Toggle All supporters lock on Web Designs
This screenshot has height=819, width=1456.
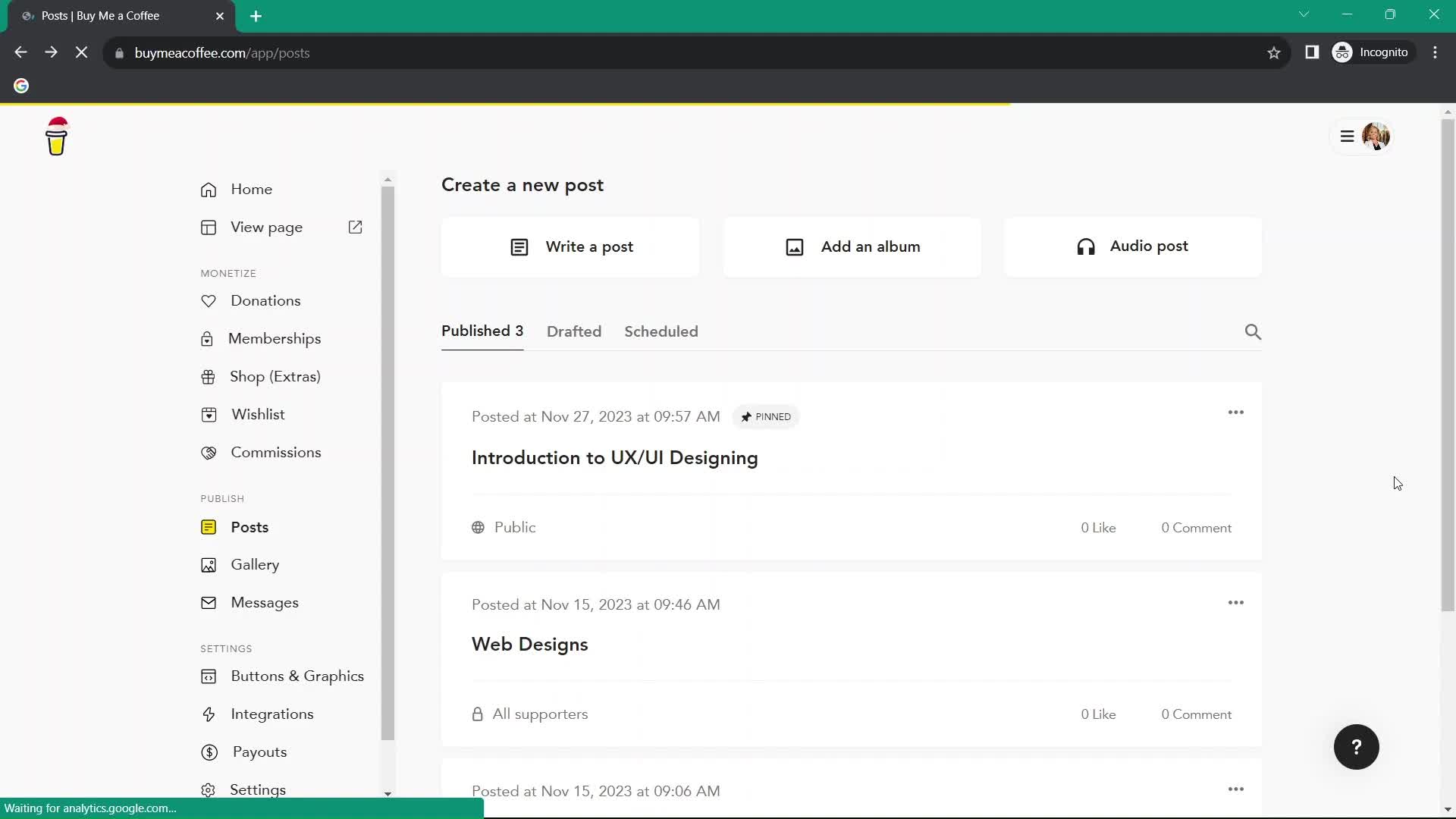(477, 714)
